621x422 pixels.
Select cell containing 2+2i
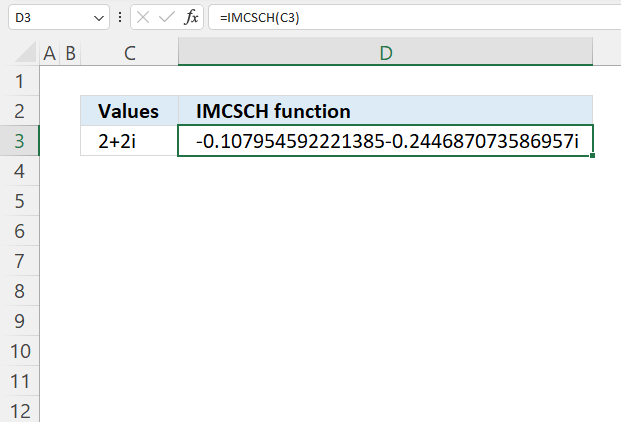(130, 141)
